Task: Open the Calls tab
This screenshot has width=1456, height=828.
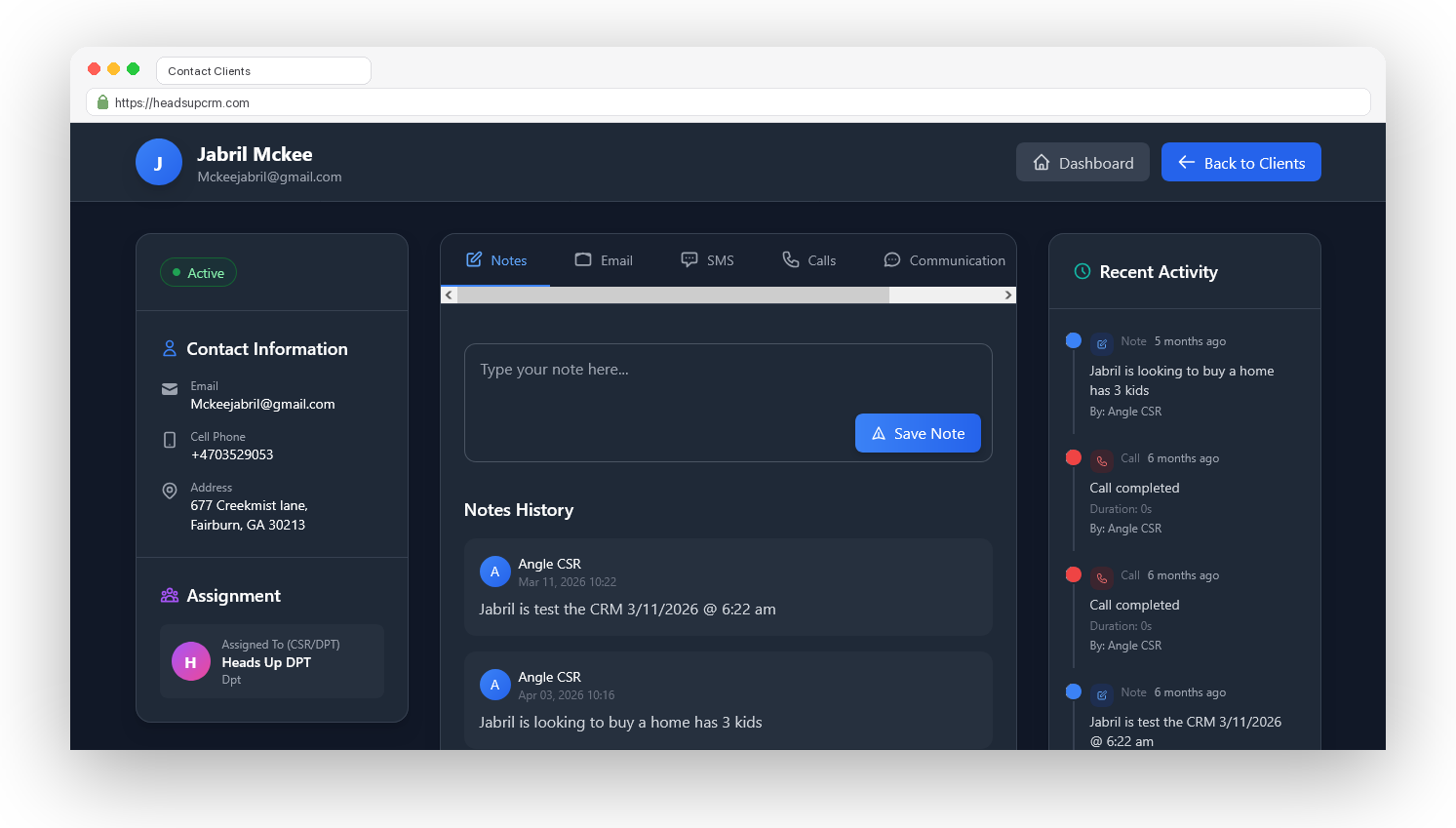Action: [x=808, y=260]
